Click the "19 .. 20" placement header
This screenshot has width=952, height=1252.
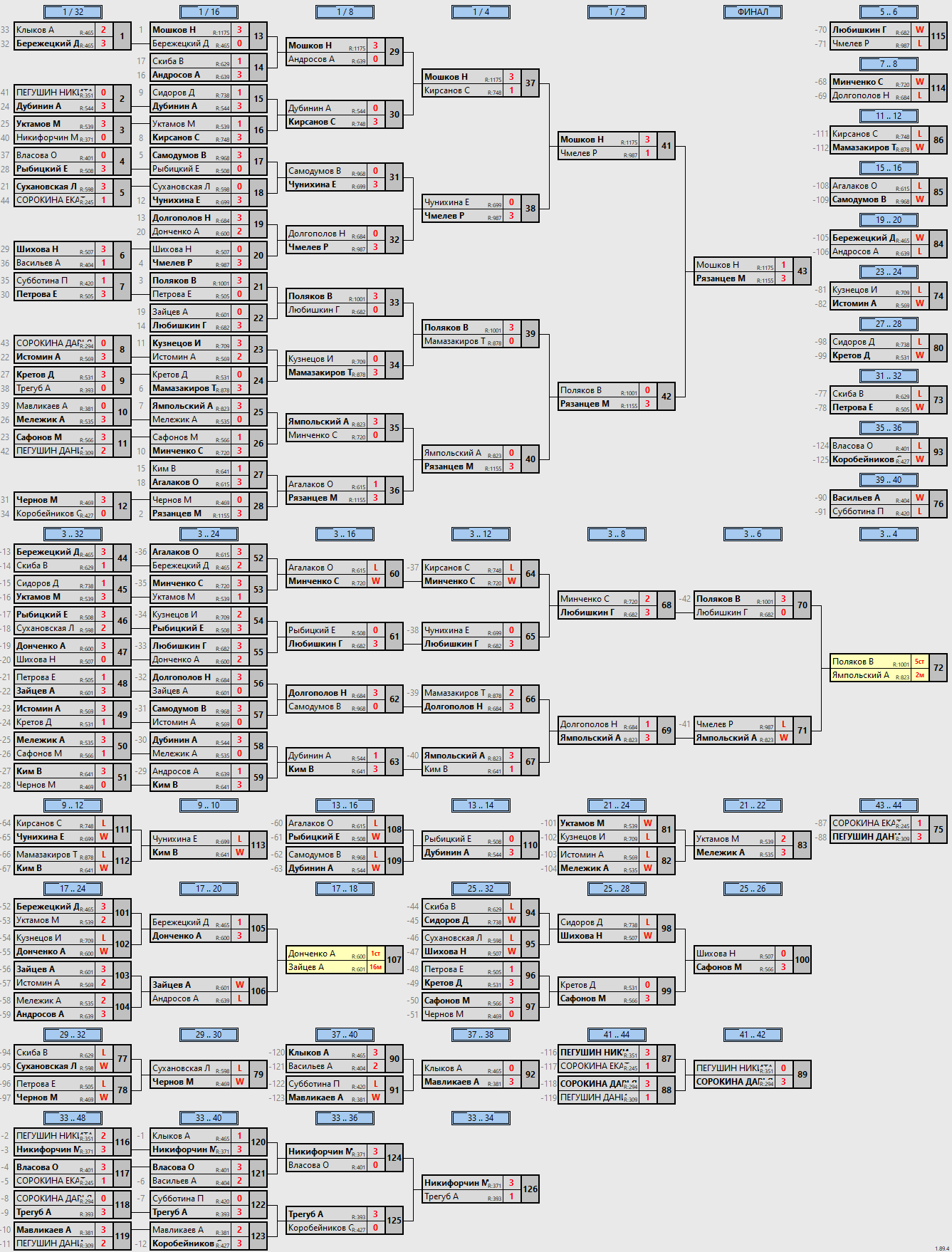point(889,220)
